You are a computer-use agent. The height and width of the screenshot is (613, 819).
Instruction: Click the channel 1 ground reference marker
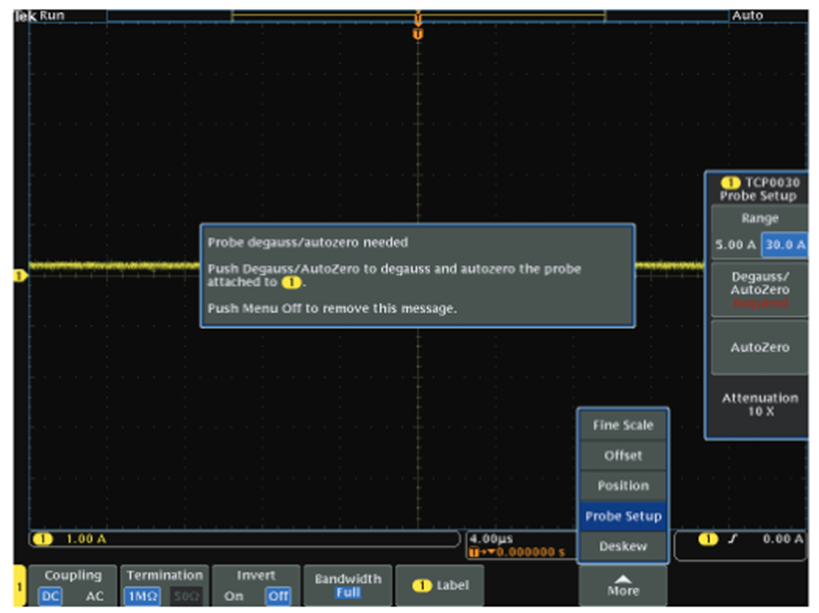click(17, 275)
